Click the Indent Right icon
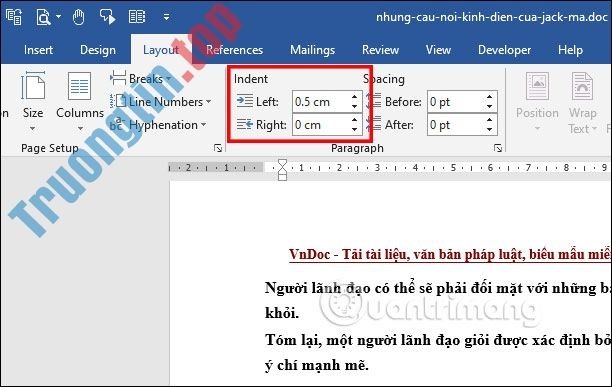Viewport: 612px width, 387px height. click(245, 124)
